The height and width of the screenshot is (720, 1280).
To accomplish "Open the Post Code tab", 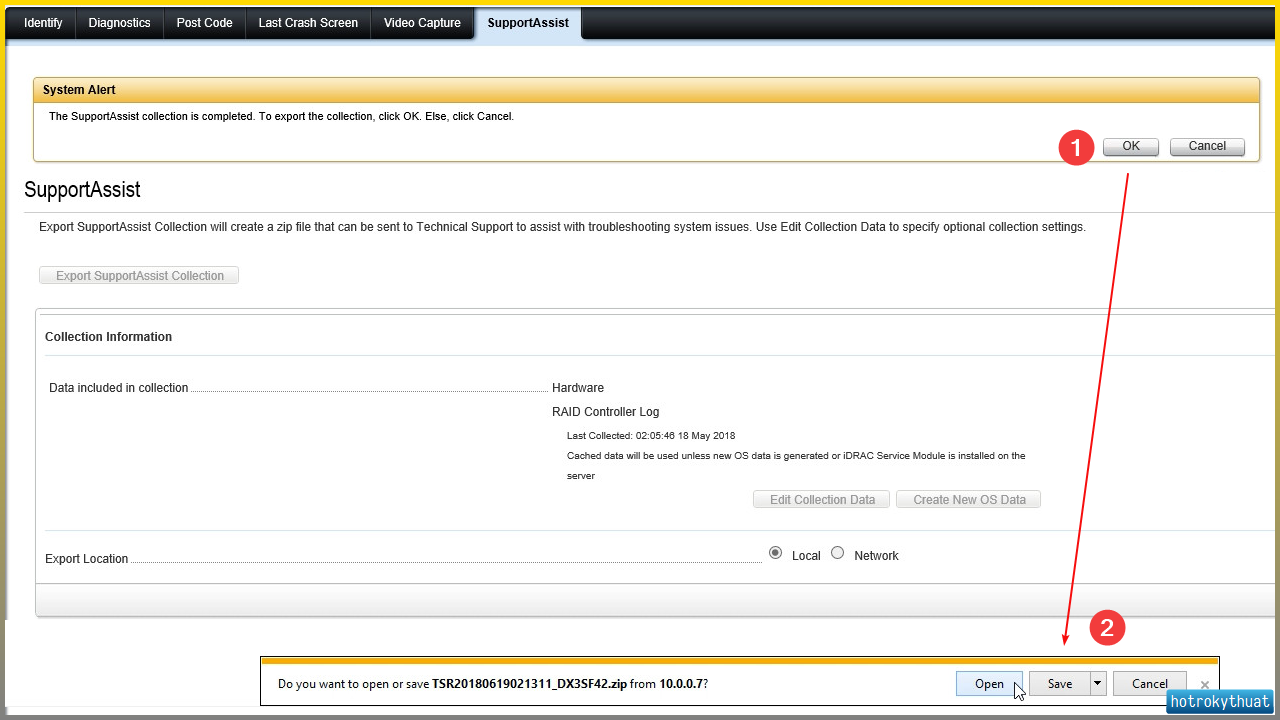I will (204, 23).
